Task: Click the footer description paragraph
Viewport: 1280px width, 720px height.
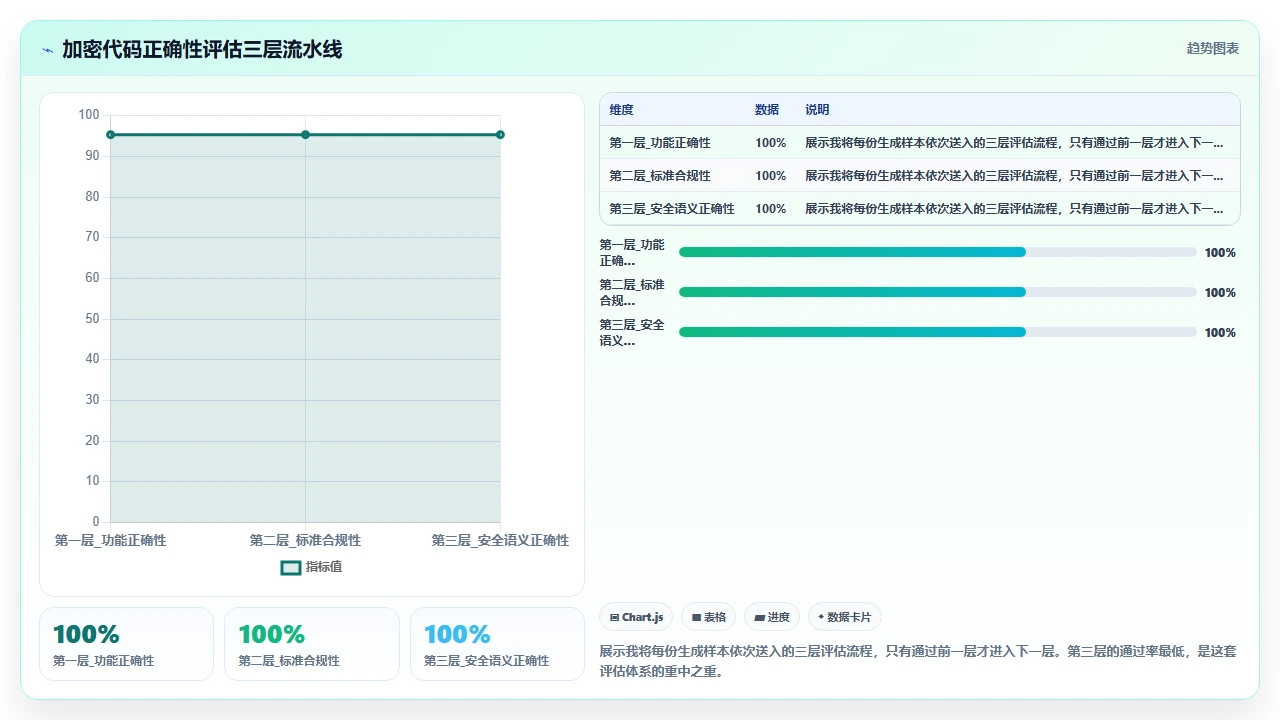Action: click(x=918, y=661)
